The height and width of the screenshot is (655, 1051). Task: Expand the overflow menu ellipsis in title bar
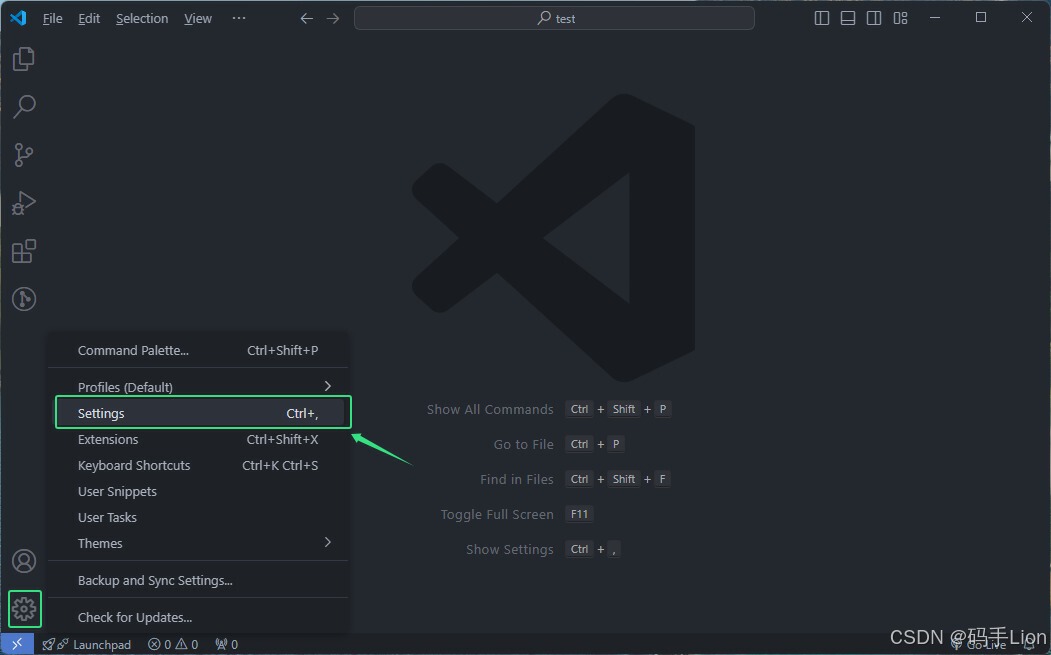point(239,18)
